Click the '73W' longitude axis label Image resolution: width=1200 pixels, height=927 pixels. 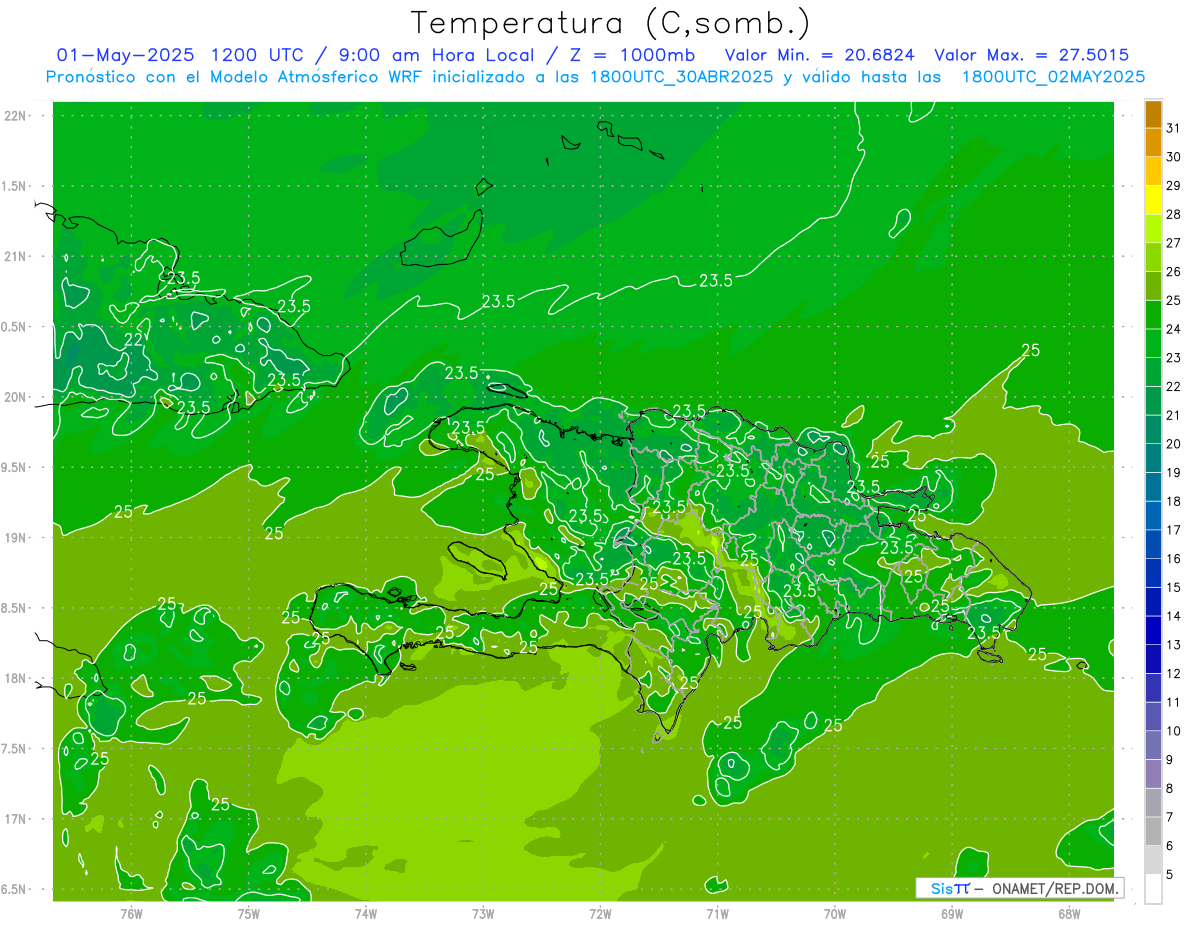(483, 913)
